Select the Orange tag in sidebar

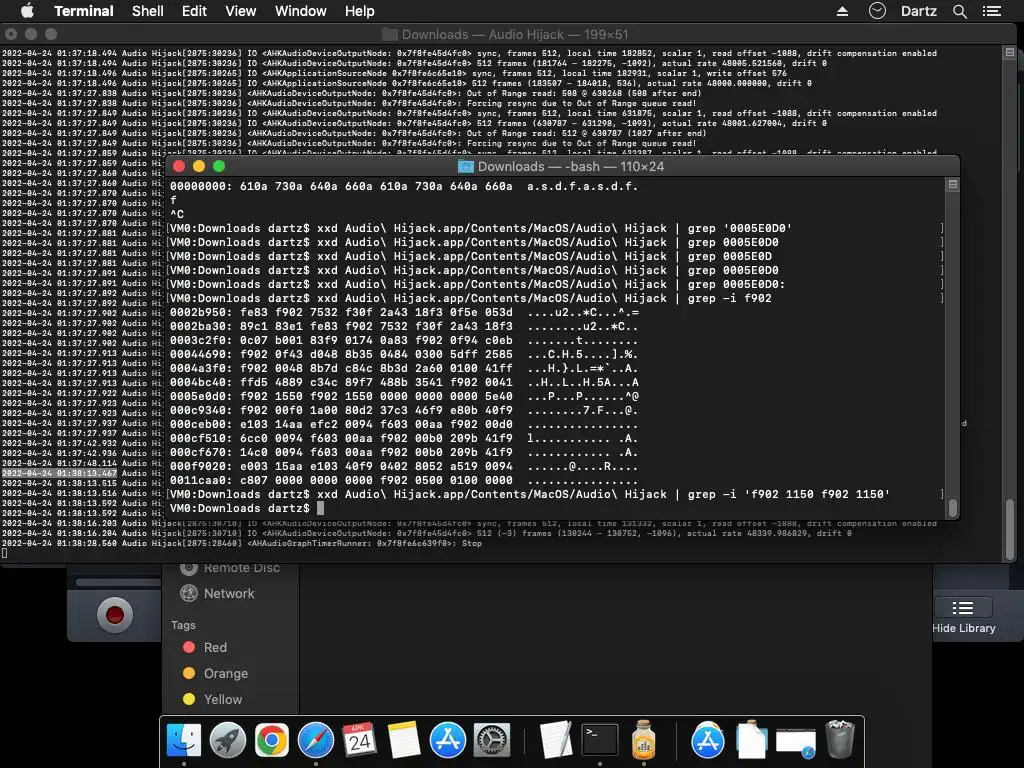tap(215, 673)
